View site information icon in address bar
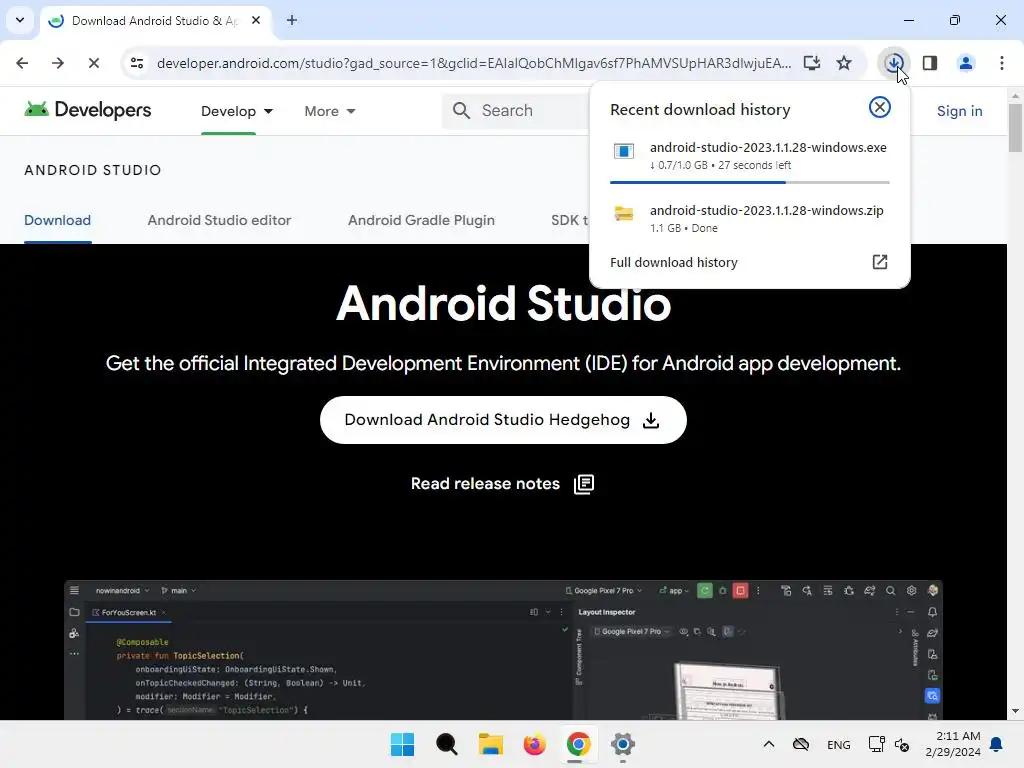Image resolution: width=1024 pixels, height=768 pixels. click(137, 63)
